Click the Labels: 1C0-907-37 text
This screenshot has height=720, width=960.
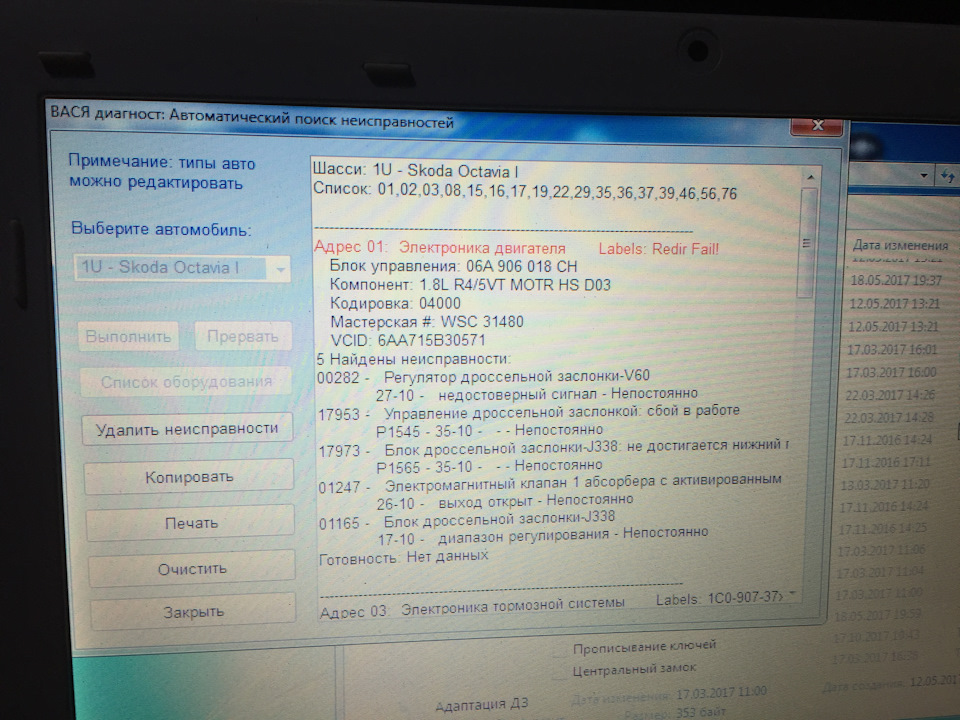[719, 599]
